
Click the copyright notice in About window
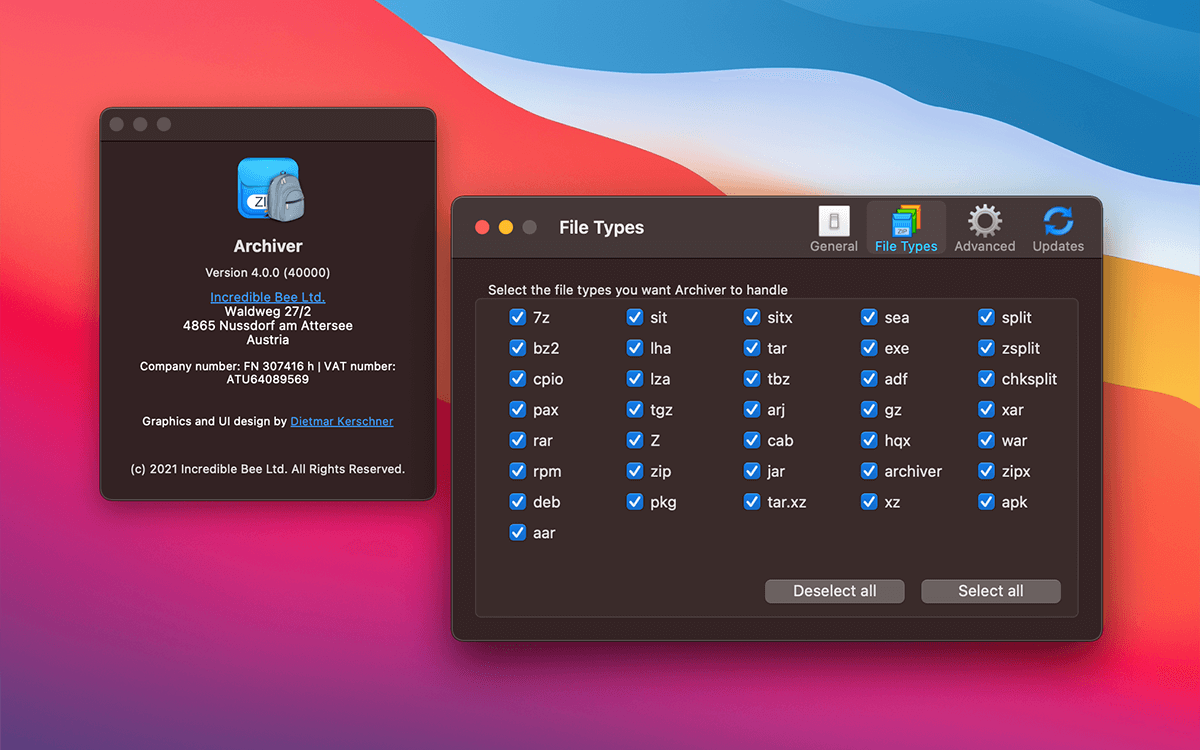[x=268, y=468]
